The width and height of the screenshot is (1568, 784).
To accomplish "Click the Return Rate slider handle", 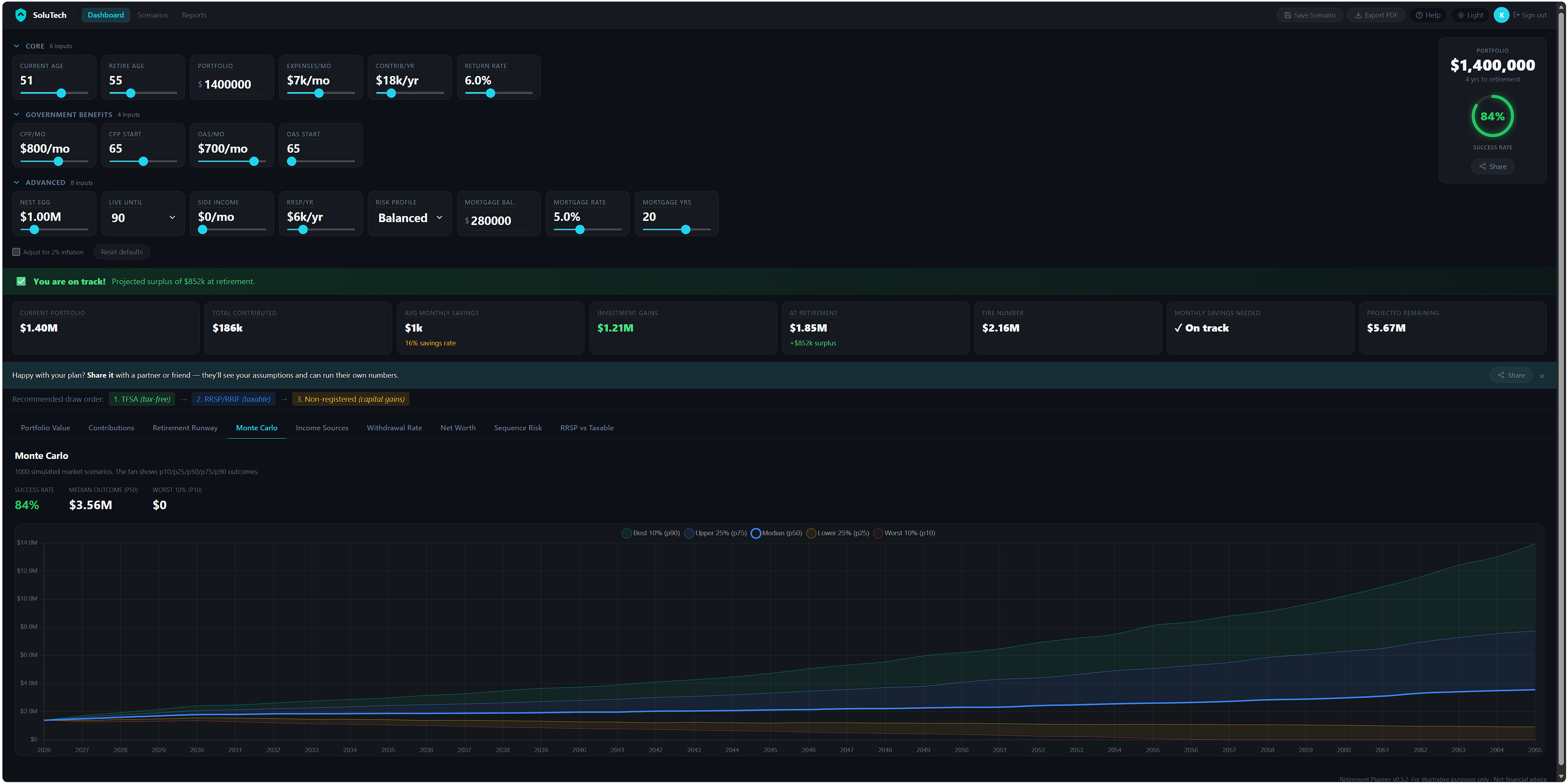I will (x=491, y=93).
